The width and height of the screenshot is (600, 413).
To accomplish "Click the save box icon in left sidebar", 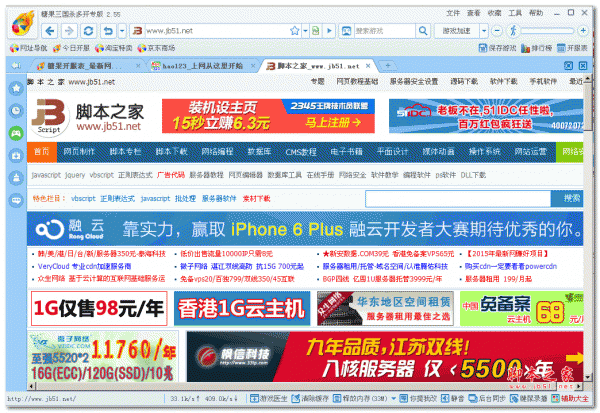I will [16, 155].
